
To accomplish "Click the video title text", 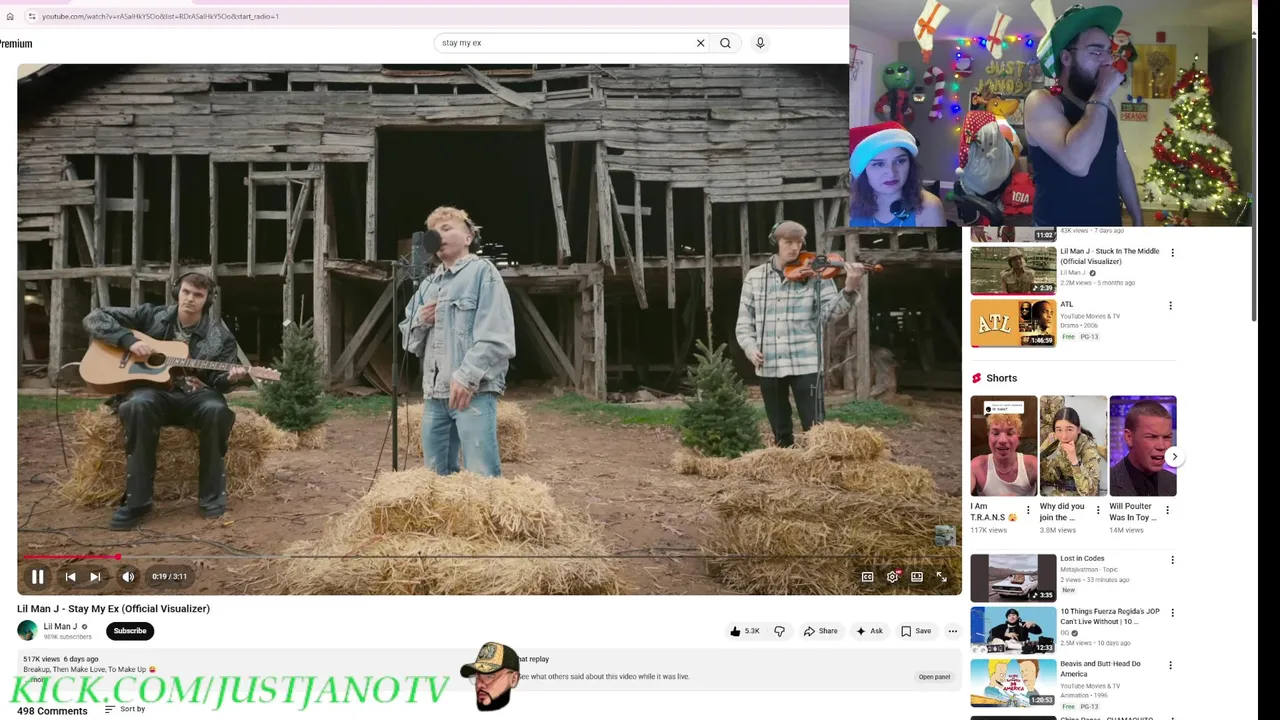I will [x=113, y=608].
